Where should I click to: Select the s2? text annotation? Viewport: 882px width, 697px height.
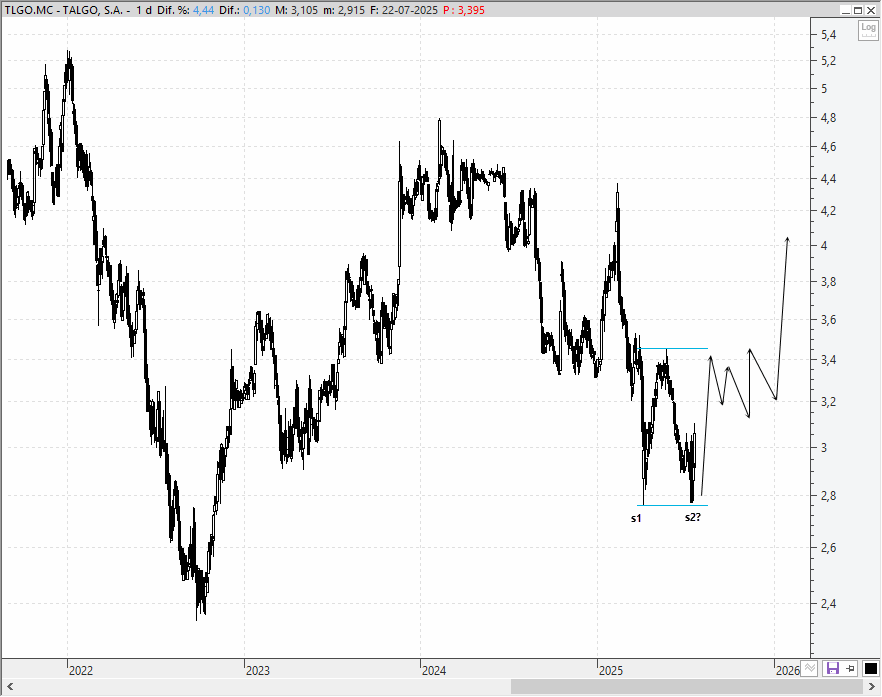click(693, 517)
